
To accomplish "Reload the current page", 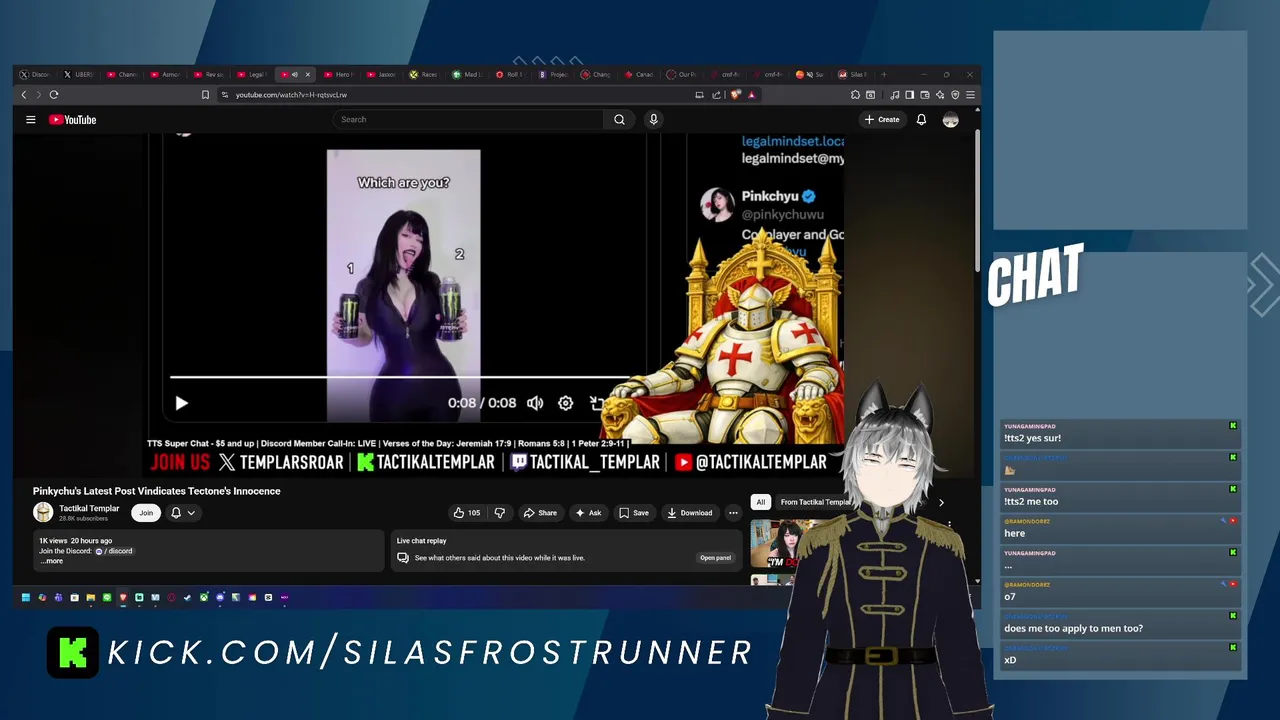I will (54, 95).
